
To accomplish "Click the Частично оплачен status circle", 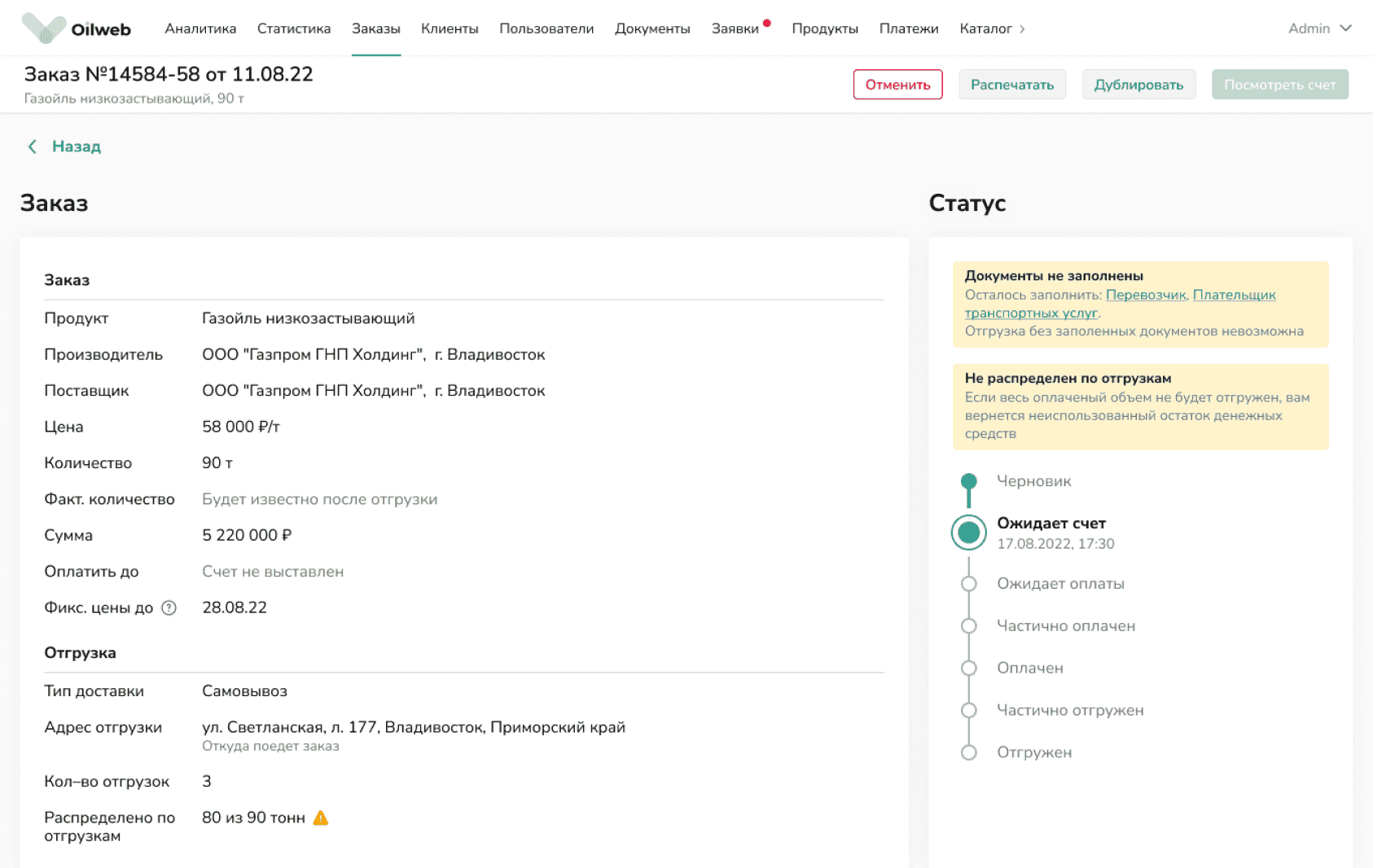I will pos(968,626).
